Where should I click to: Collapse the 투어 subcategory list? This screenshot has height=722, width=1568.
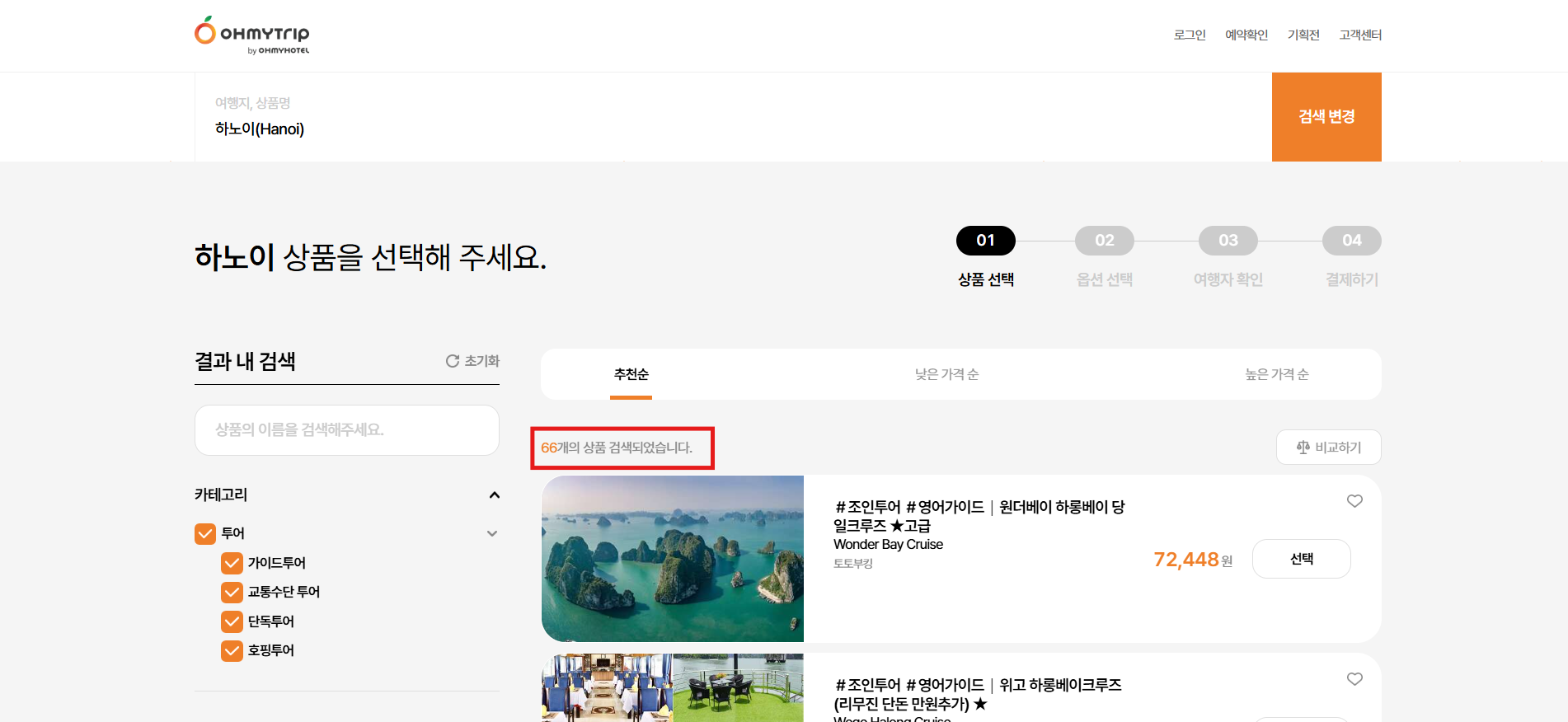coord(492,534)
